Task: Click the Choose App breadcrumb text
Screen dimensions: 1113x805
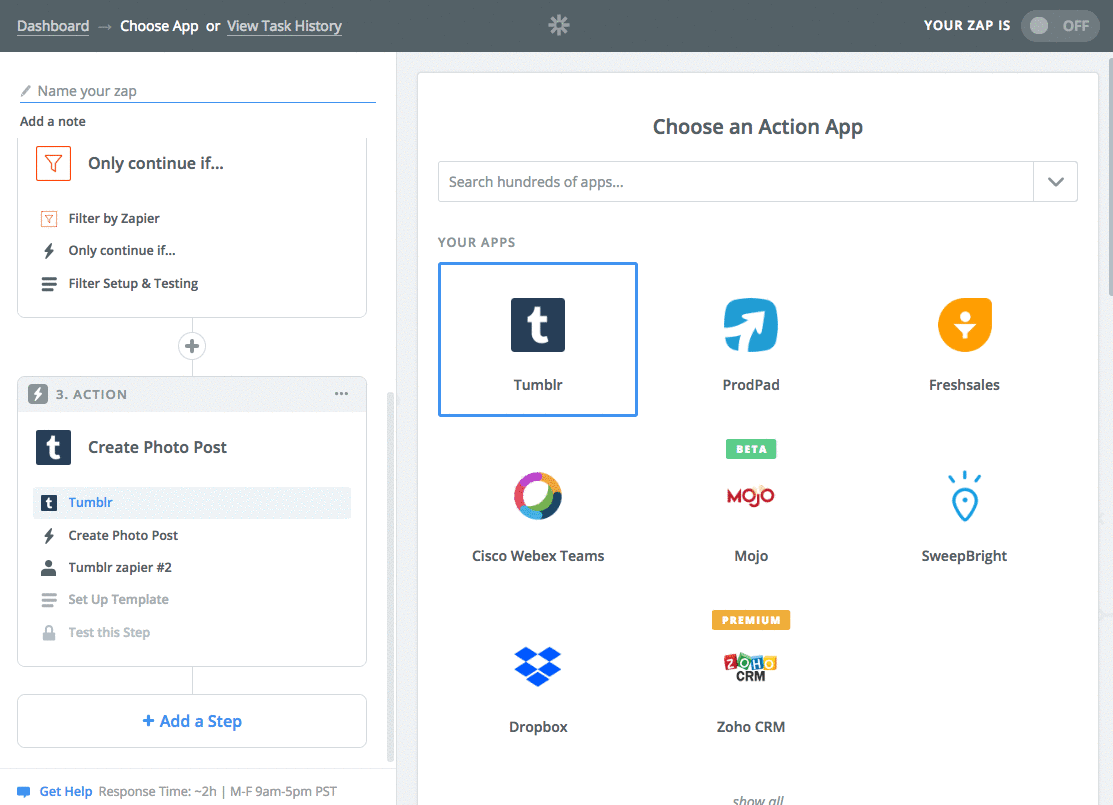Action: tap(159, 26)
